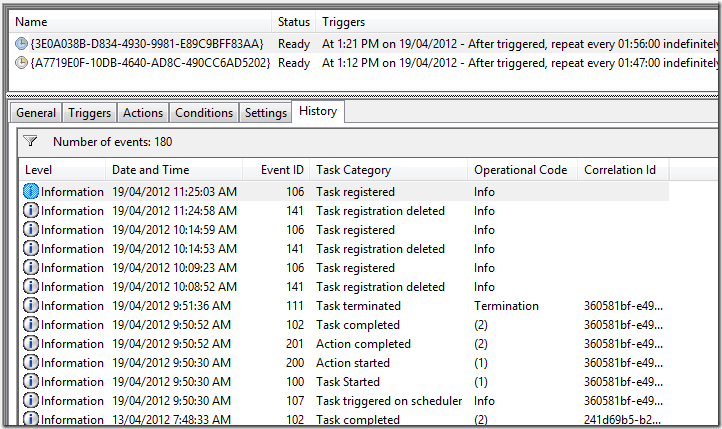
Task: Click info icon of 10:08:52 AM event
Action: pos(31,287)
